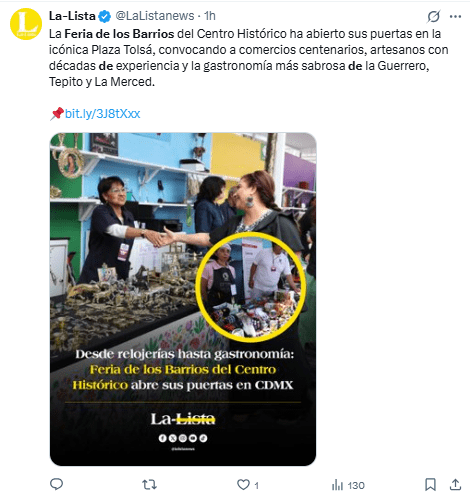
Task: Enlarge the Feria de los Barrios image
Action: pyautogui.click(x=183, y=299)
